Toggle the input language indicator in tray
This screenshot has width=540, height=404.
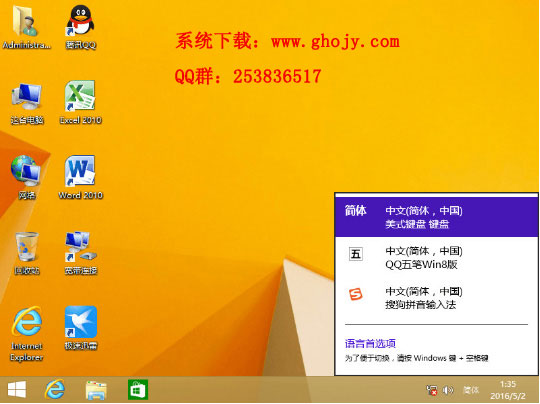click(x=470, y=390)
